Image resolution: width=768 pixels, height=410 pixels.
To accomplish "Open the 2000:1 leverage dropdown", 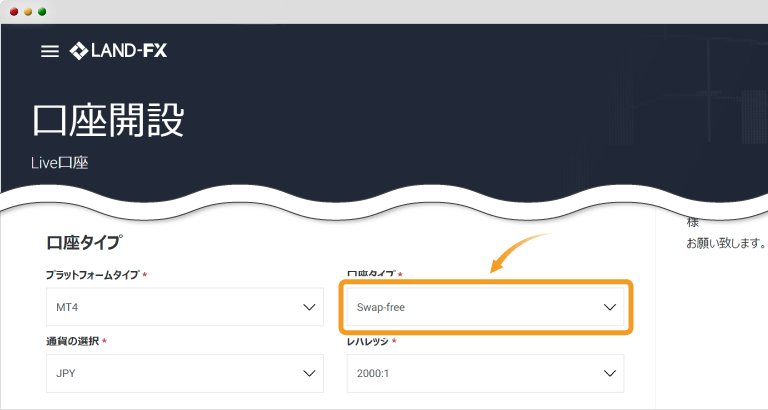I will pos(485,373).
